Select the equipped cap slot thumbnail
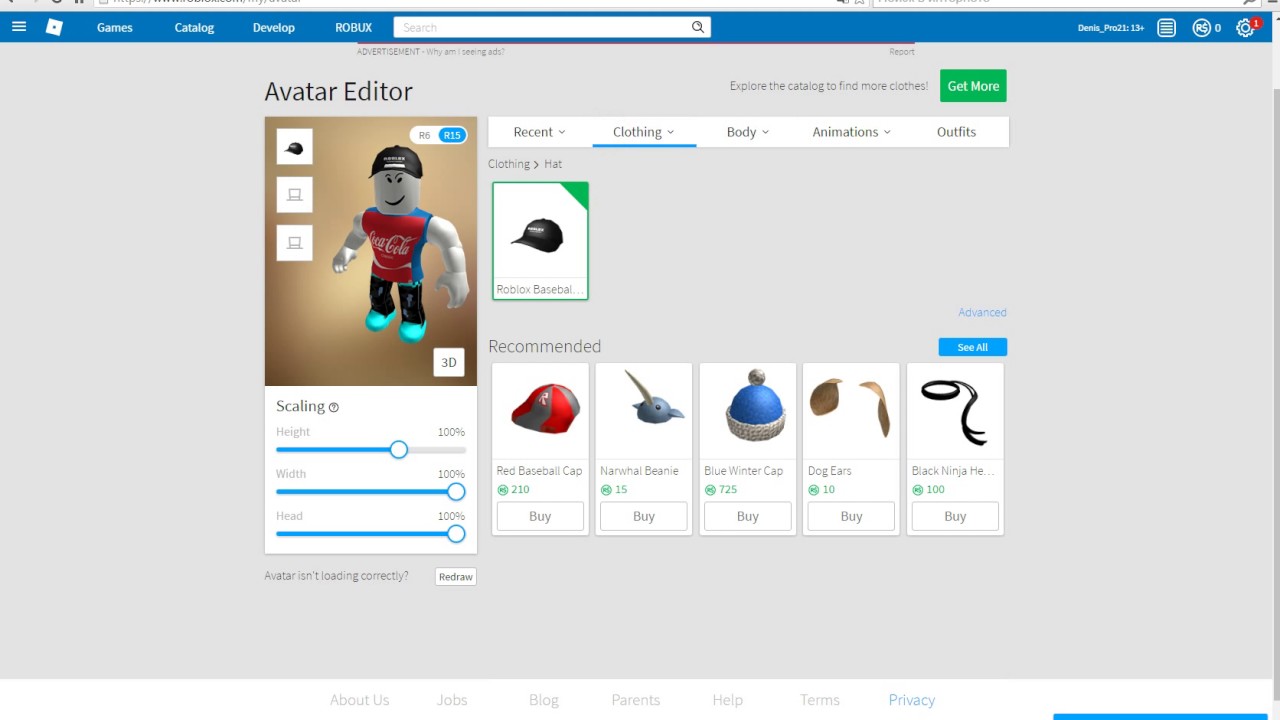The image size is (1280, 720). pos(295,147)
